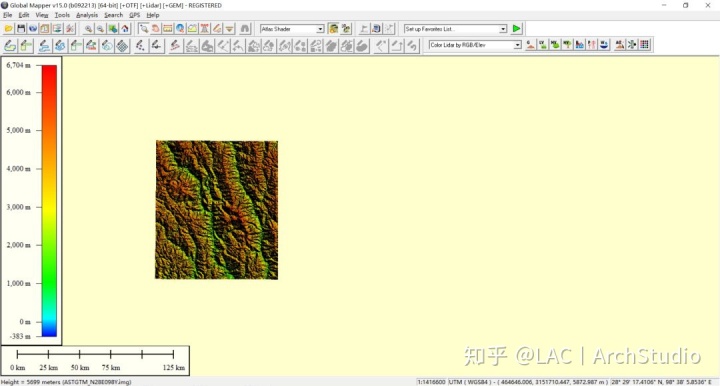The width and height of the screenshot is (720, 386).
Task: Open the Edit menu
Action: (x=23, y=15)
